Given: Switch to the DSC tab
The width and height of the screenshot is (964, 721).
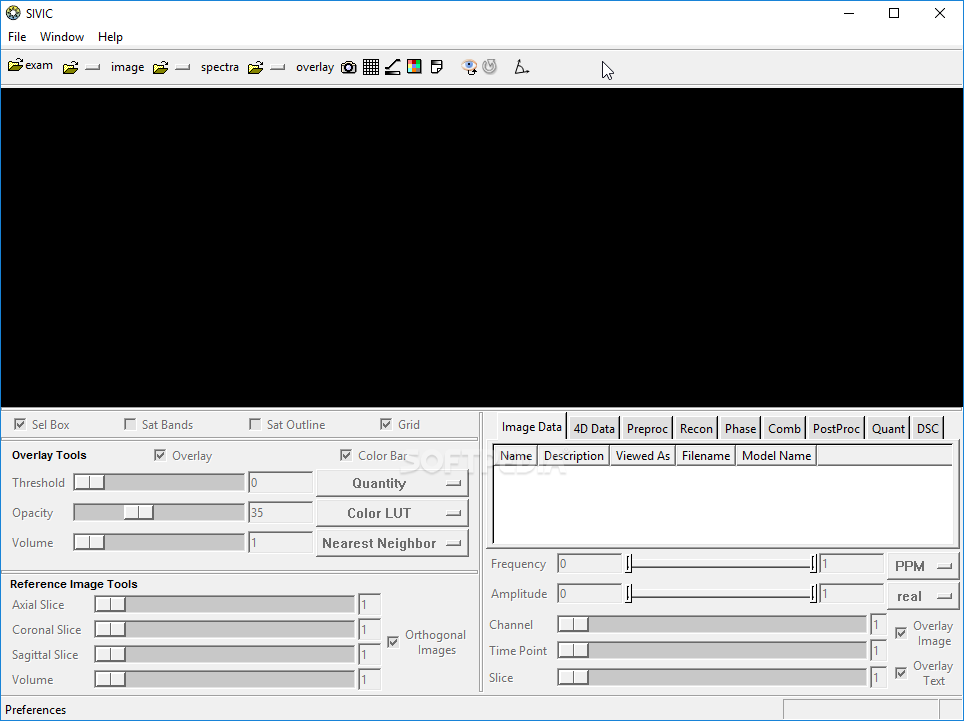Looking at the screenshot, I should pyautogui.click(x=928, y=428).
